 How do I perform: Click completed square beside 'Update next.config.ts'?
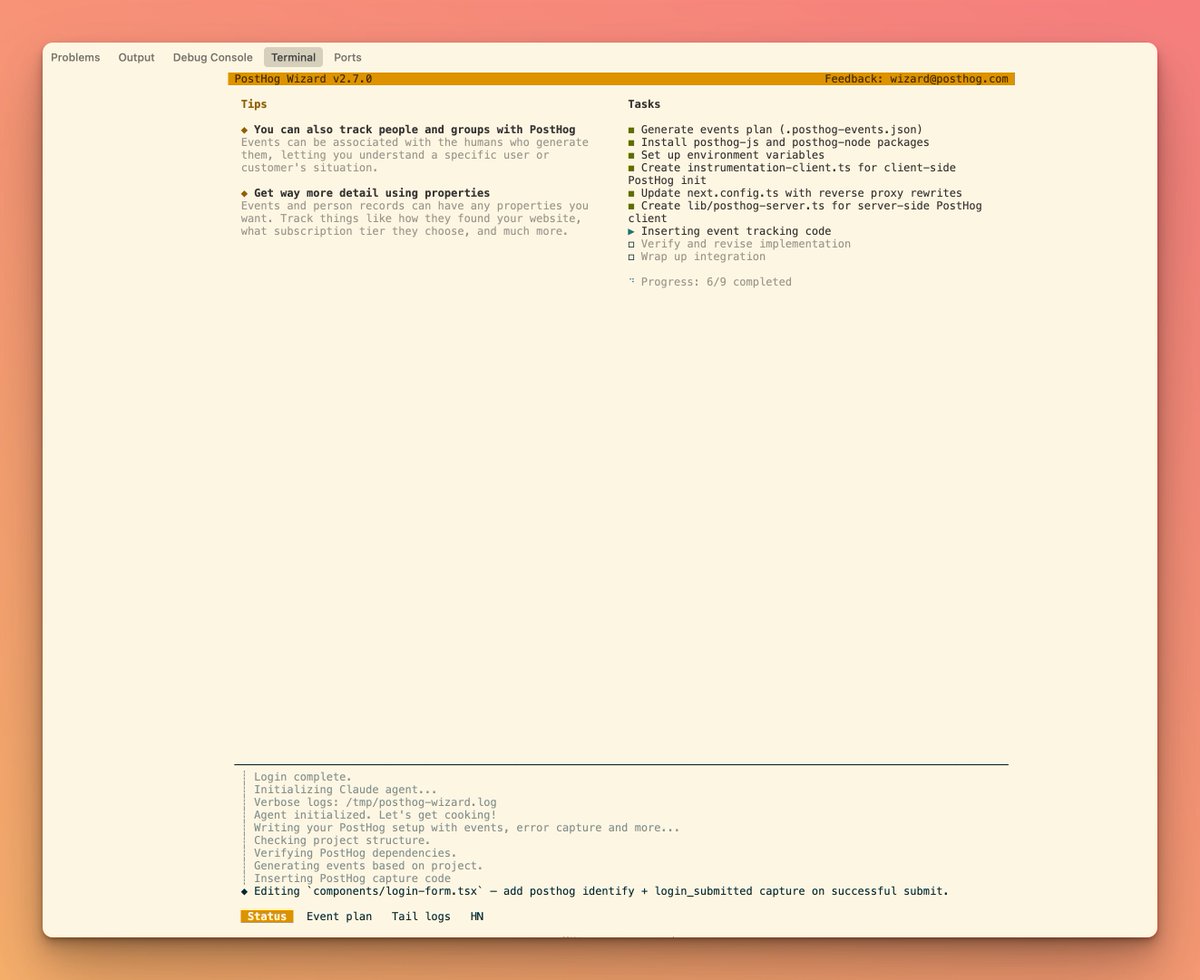[631, 194]
